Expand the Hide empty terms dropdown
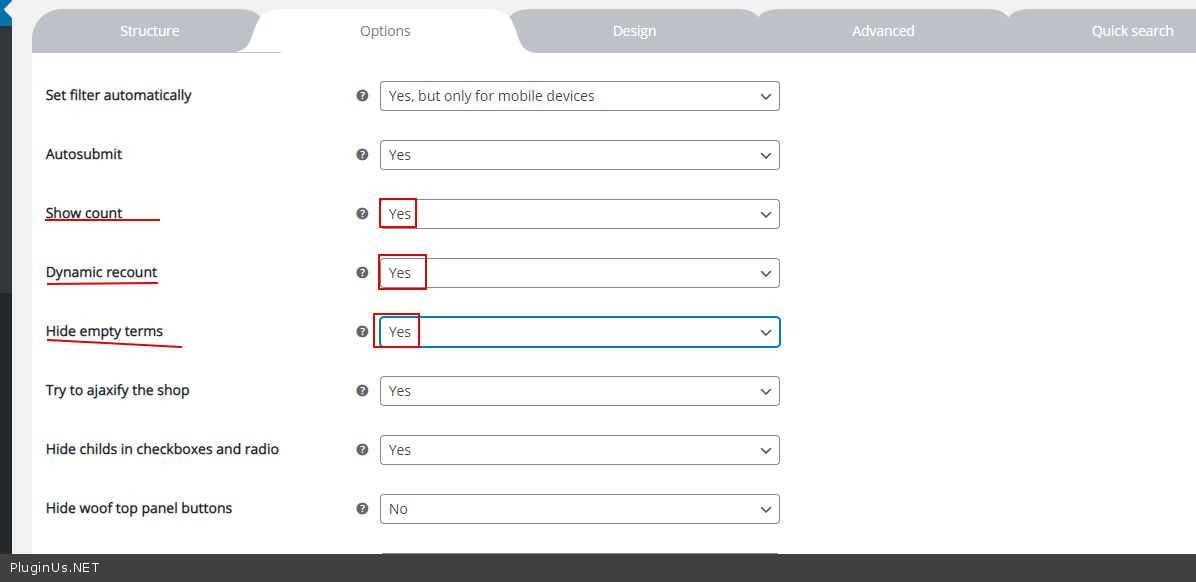This screenshot has height=582, width=1196. pyautogui.click(x=579, y=332)
